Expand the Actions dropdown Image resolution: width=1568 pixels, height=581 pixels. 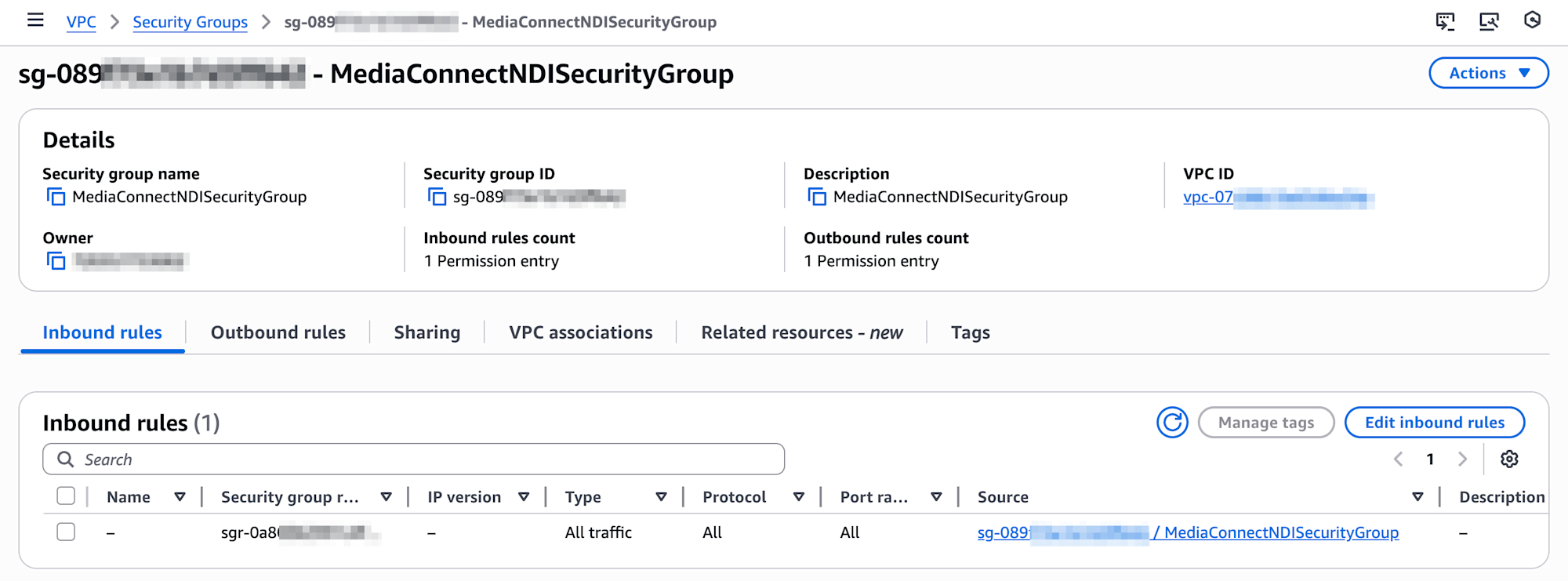pyautogui.click(x=1488, y=73)
